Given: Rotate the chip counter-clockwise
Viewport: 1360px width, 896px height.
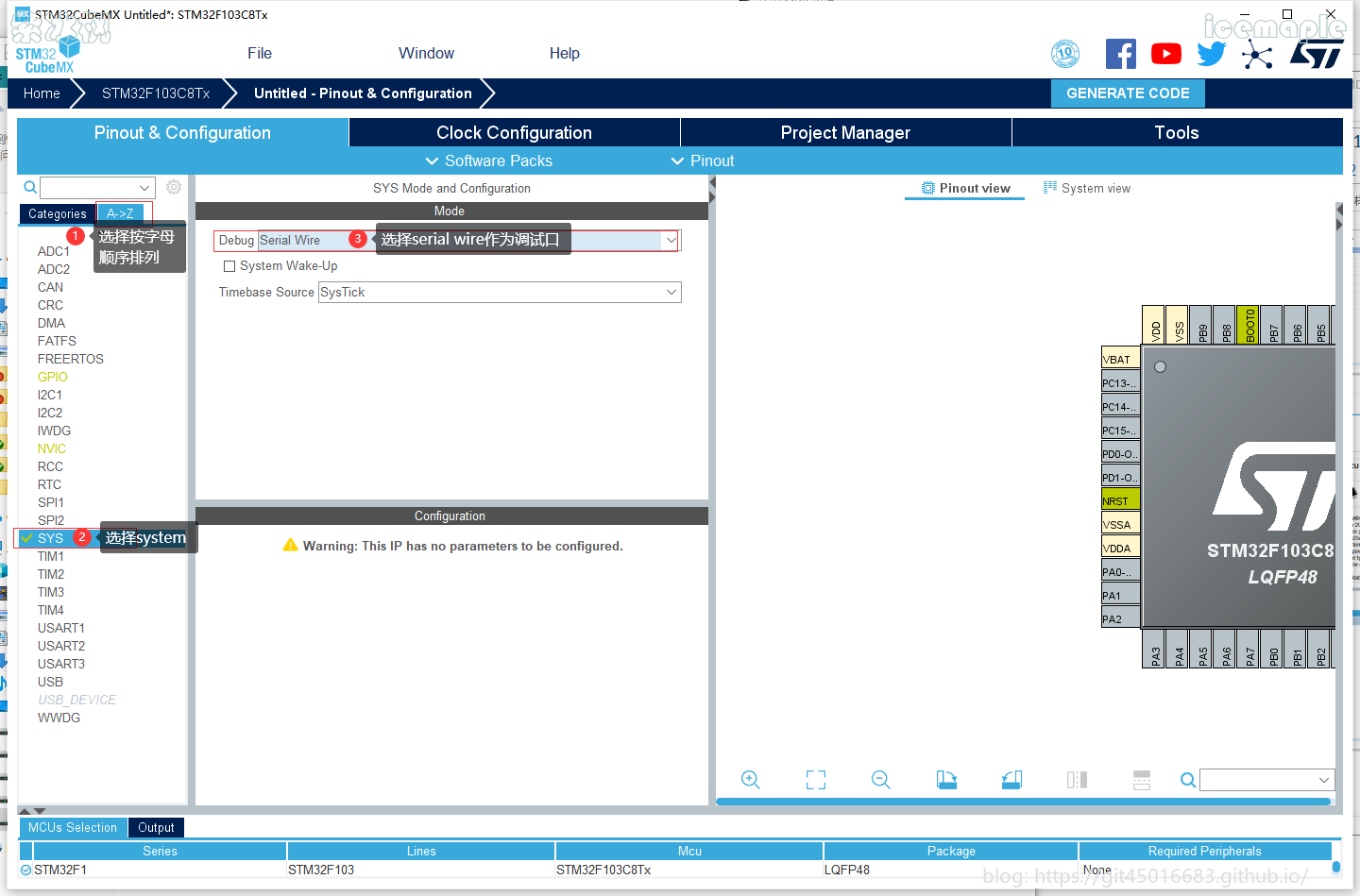Looking at the screenshot, I should pos(1011,780).
